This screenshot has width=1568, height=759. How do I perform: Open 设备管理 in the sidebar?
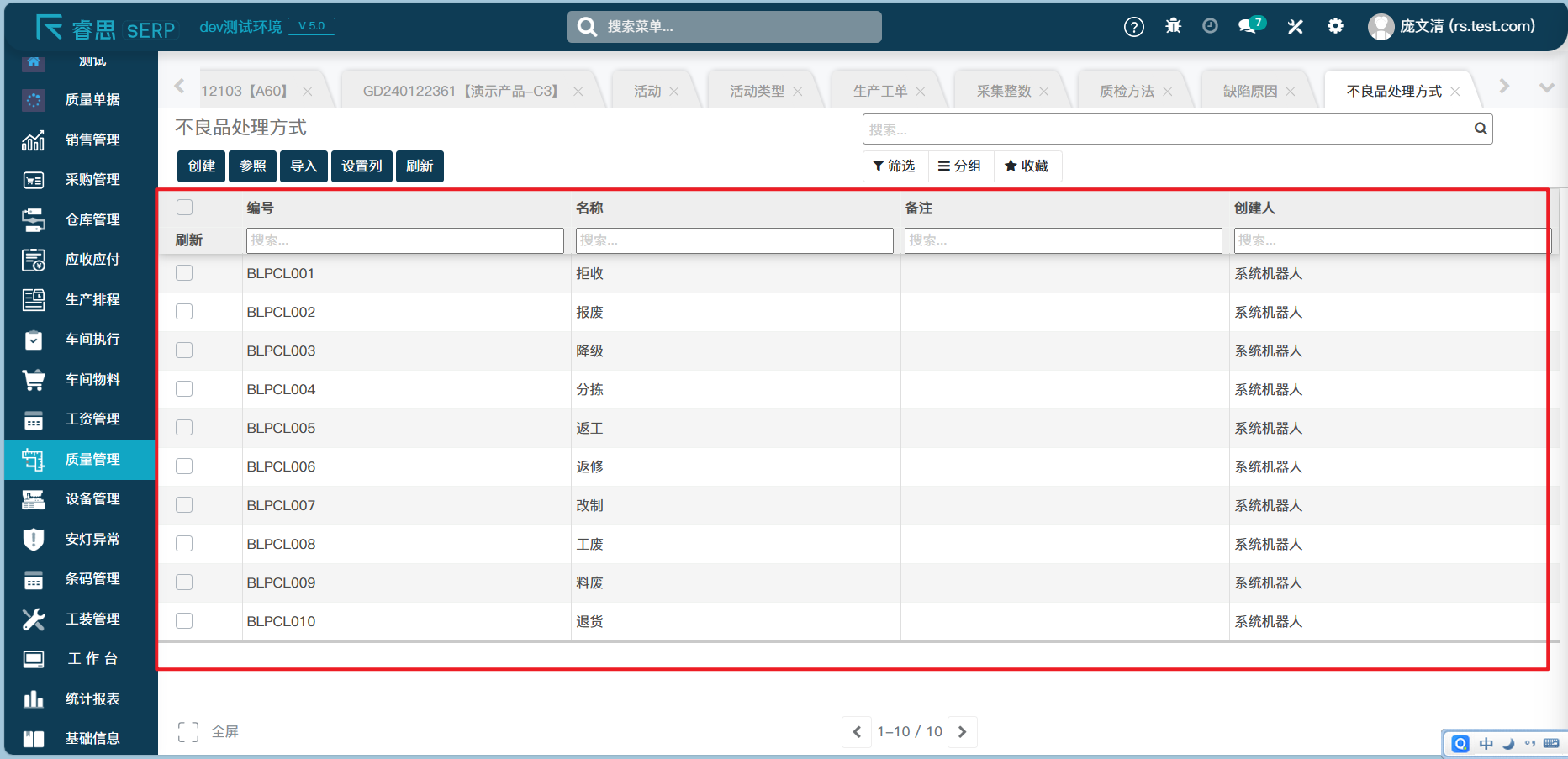(80, 499)
